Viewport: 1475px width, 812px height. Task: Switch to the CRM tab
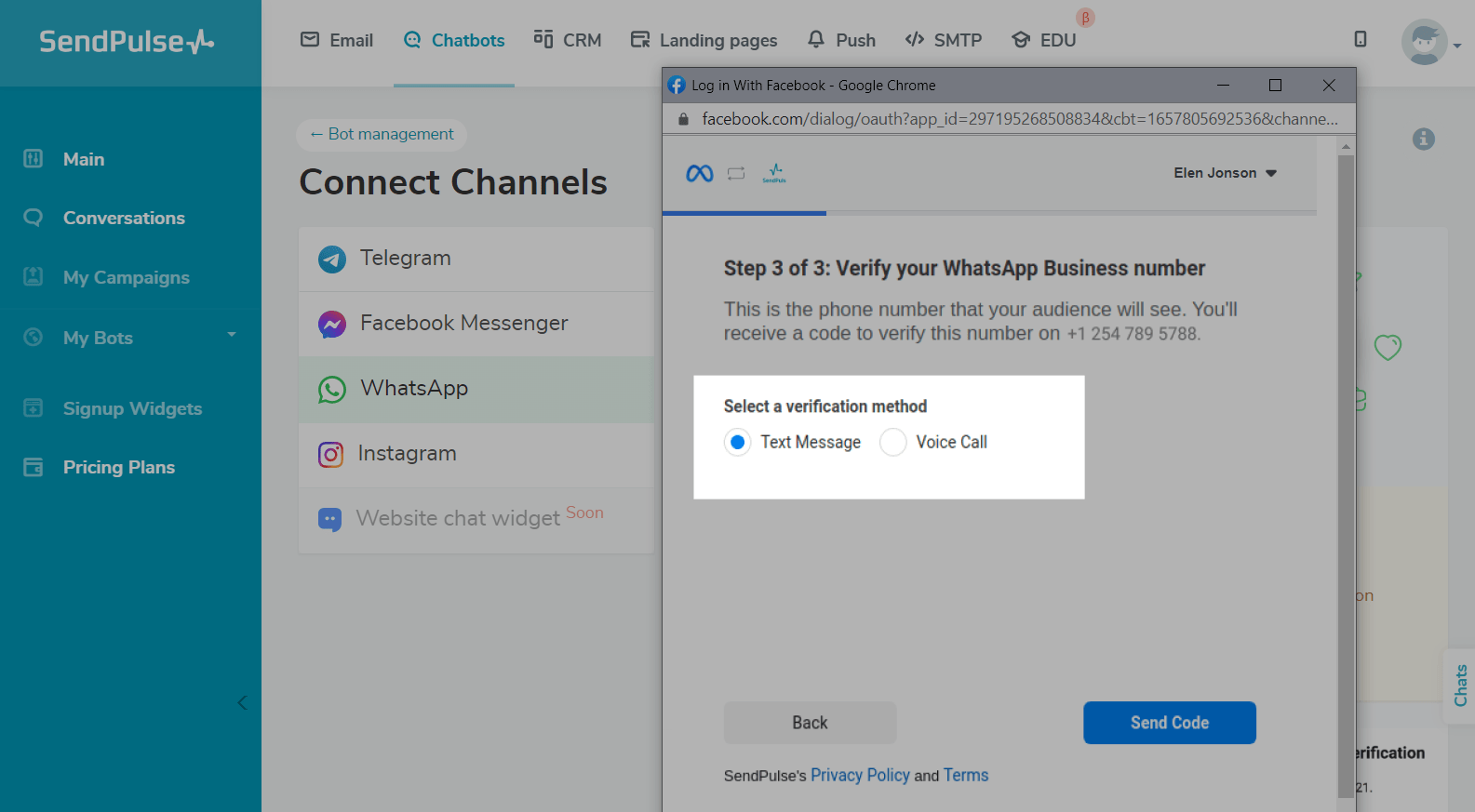click(x=568, y=40)
